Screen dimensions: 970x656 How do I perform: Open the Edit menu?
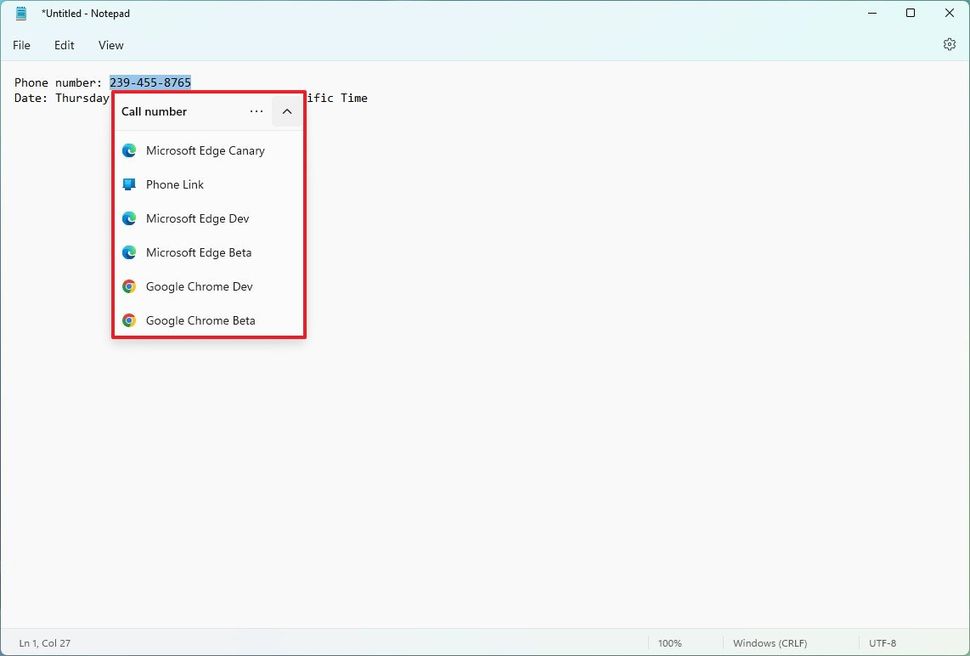point(64,45)
